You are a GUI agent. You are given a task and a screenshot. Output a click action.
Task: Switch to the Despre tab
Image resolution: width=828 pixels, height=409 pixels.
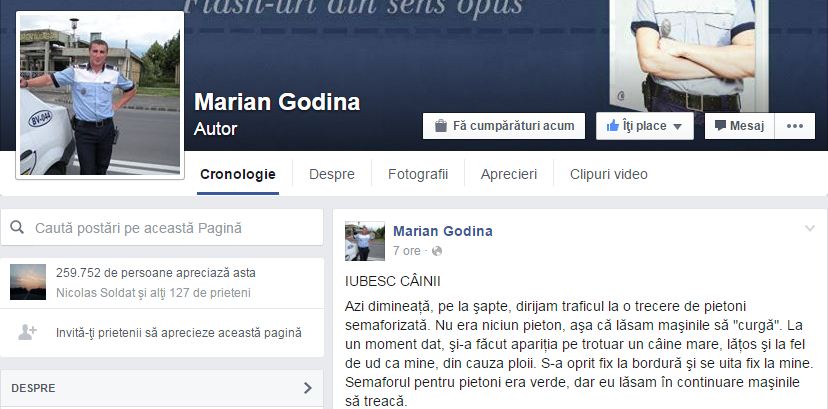332,174
